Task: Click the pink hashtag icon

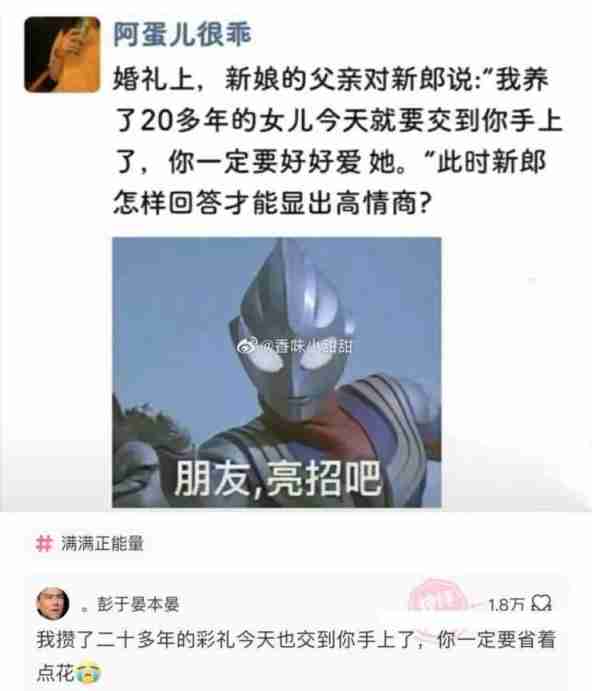Action: [44, 543]
